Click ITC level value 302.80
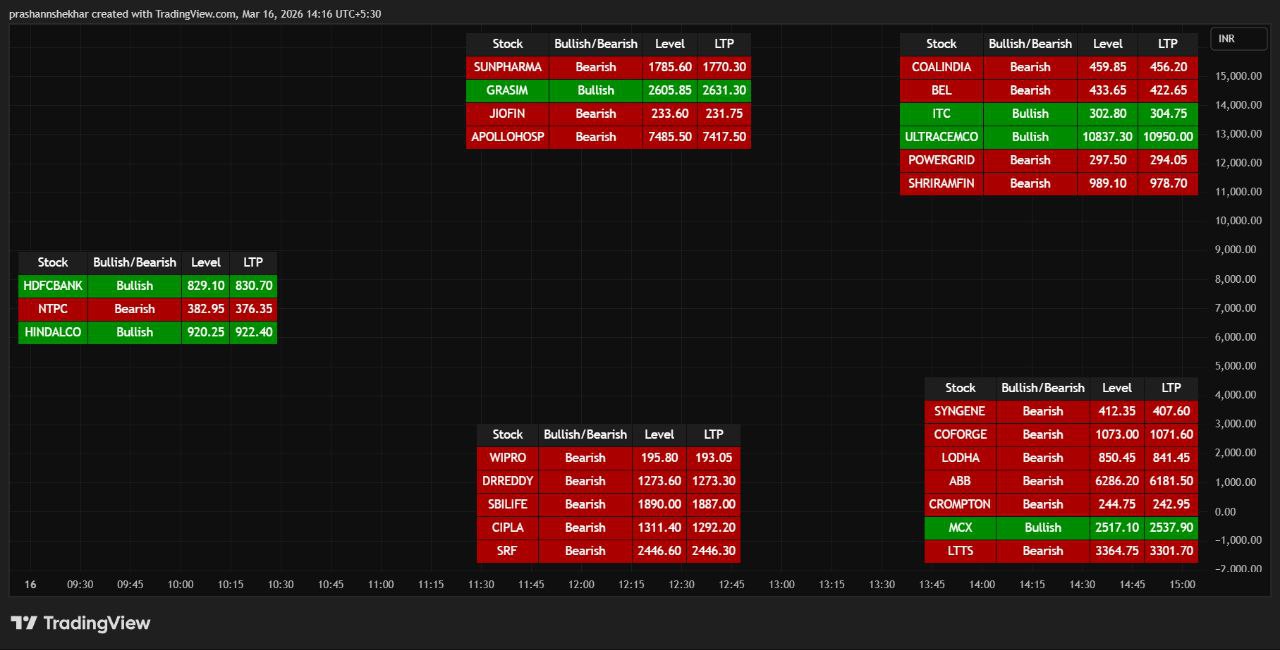The image size is (1280, 650). [1108, 113]
